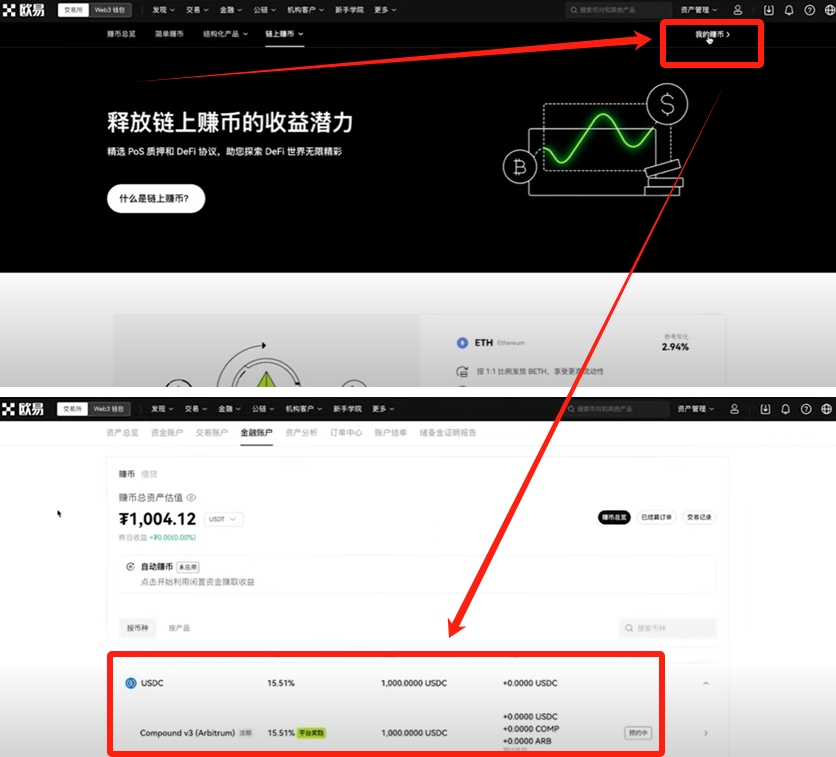Switch to Web3 钱包 in upper header
Screen dimensions: 836x757
tap(110, 10)
